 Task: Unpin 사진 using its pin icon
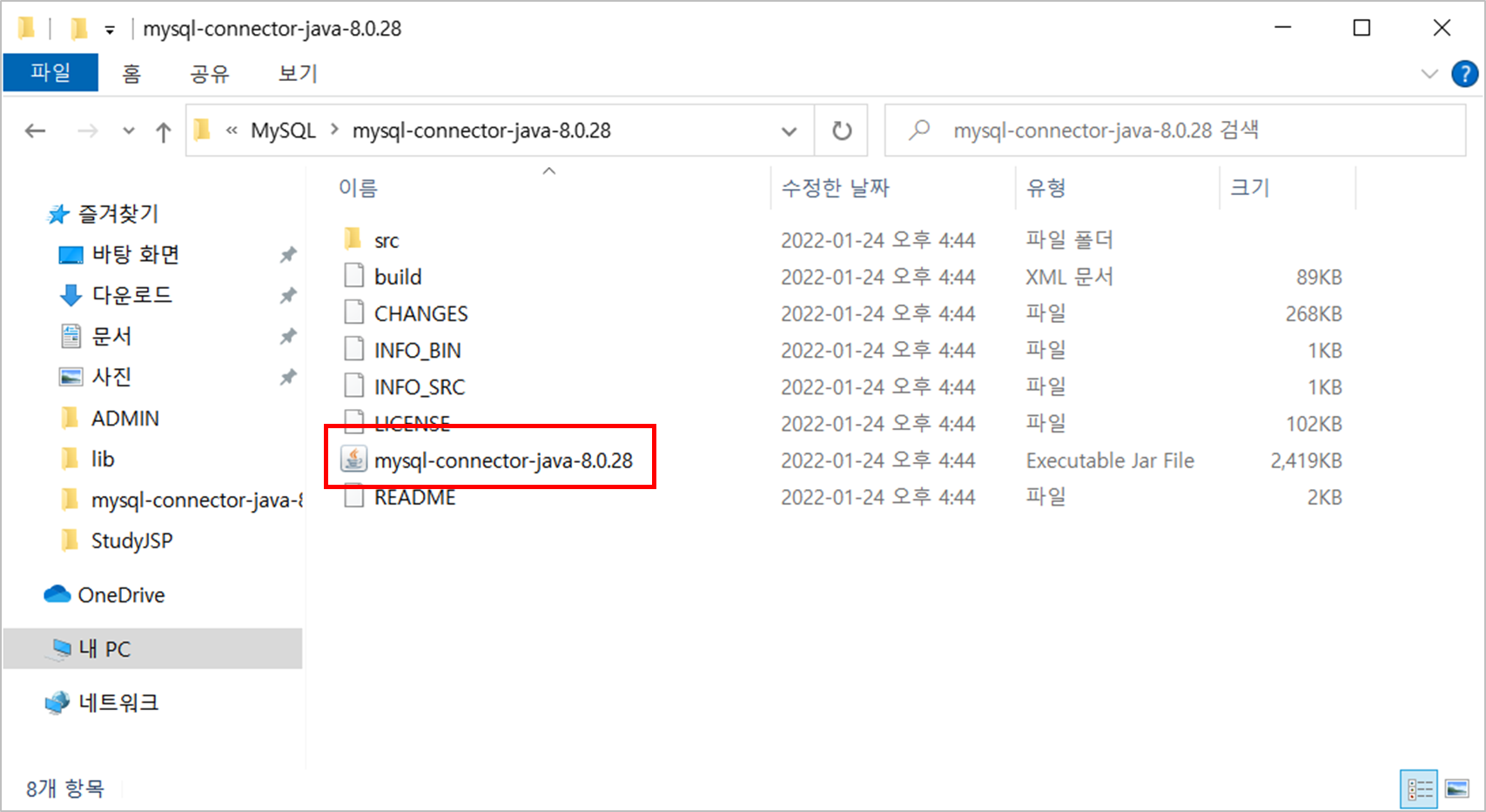pyautogui.click(x=287, y=377)
